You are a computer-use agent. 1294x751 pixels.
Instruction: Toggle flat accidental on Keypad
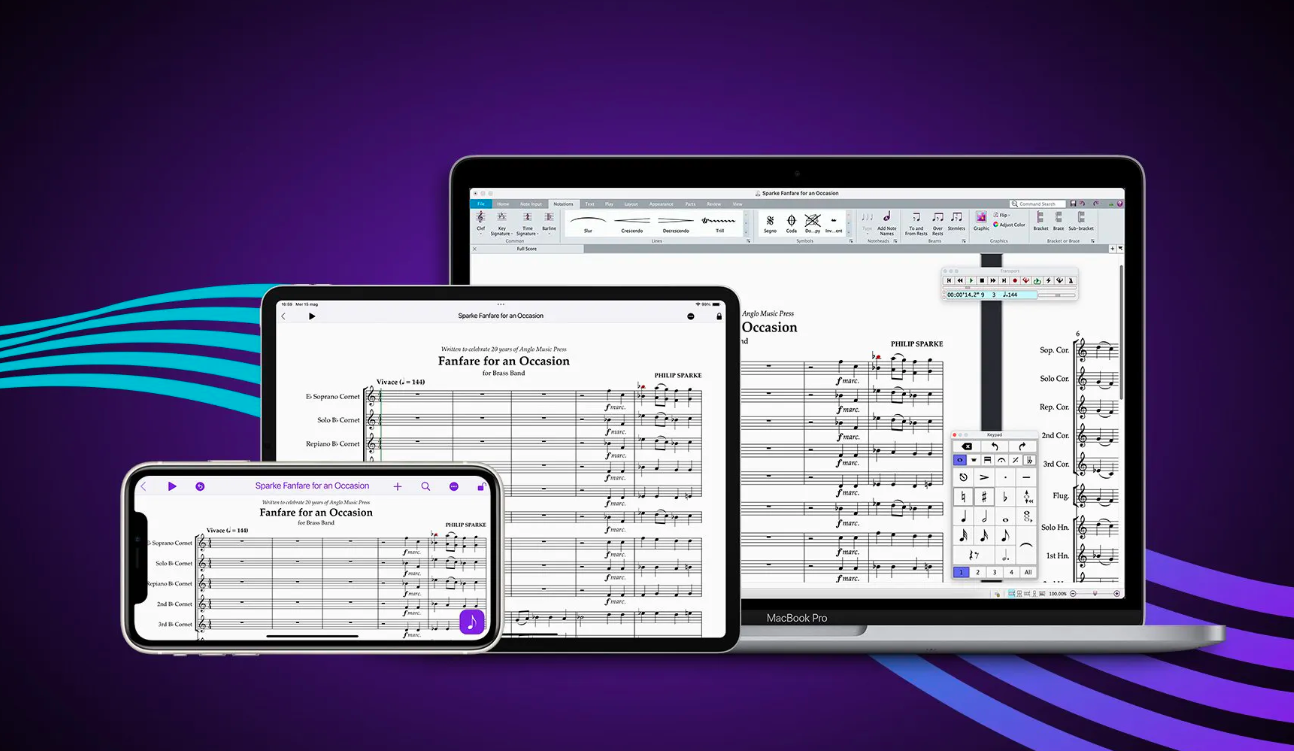[1005, 497]
